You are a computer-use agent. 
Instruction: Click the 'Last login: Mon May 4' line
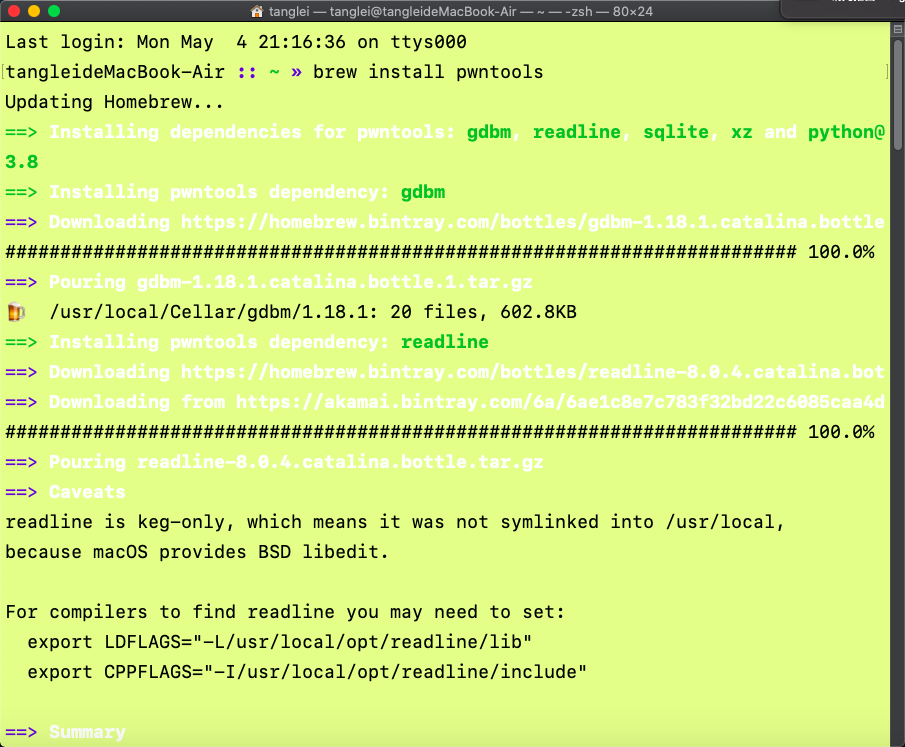point(236,42)
